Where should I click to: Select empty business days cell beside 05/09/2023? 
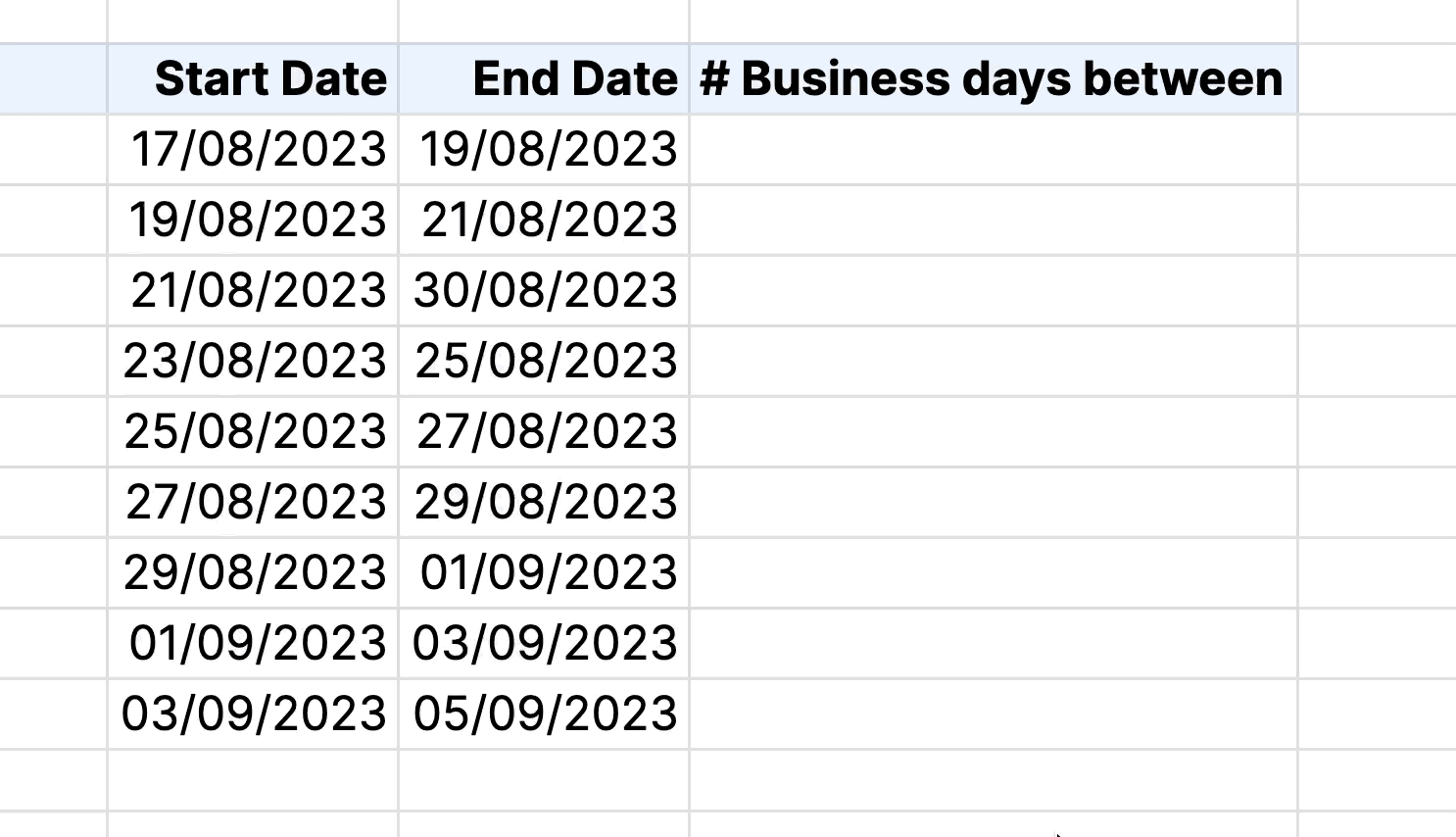coord(994,714)
